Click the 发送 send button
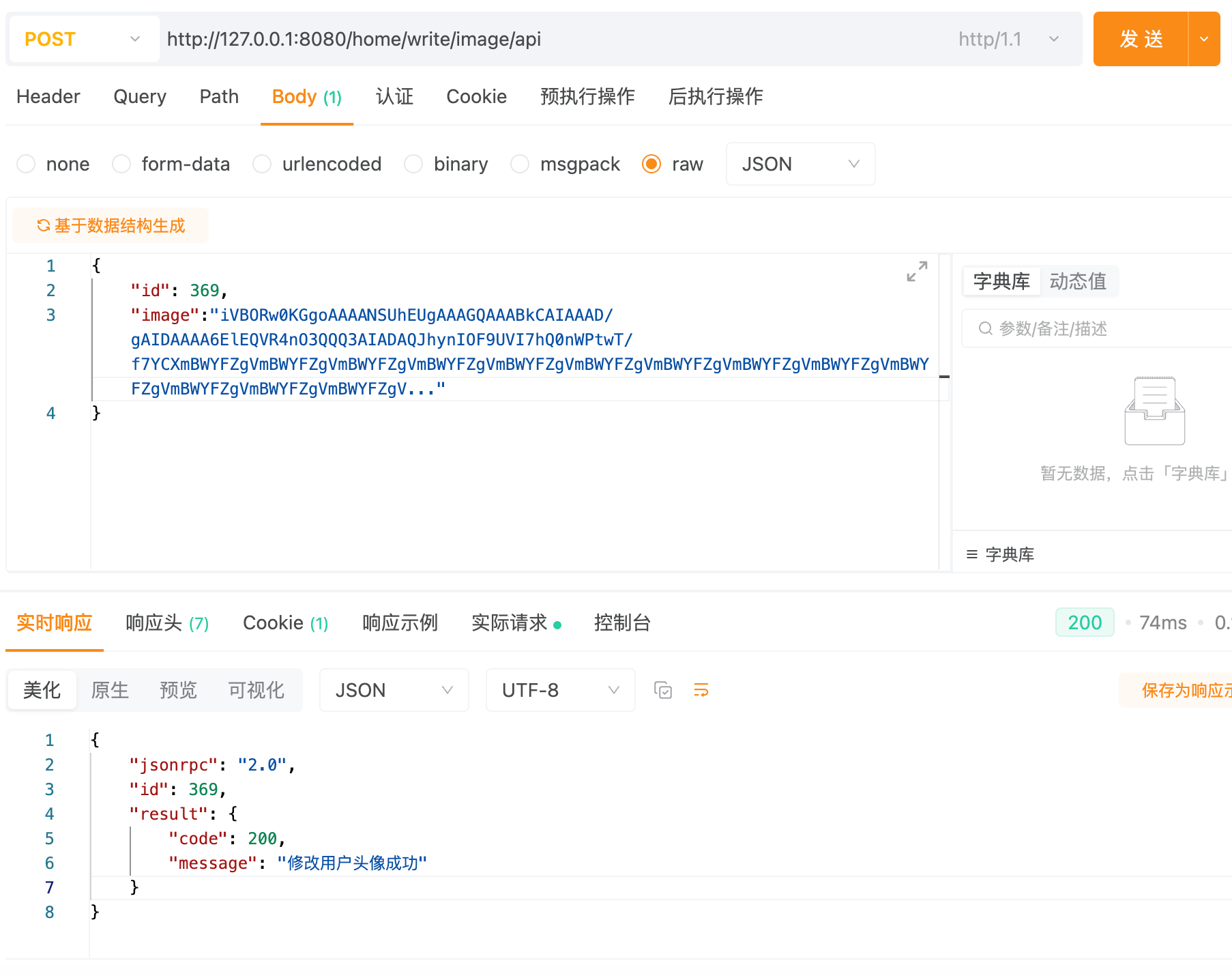Viewport: 1232px width, 976px height. [x=1141, y=39]
